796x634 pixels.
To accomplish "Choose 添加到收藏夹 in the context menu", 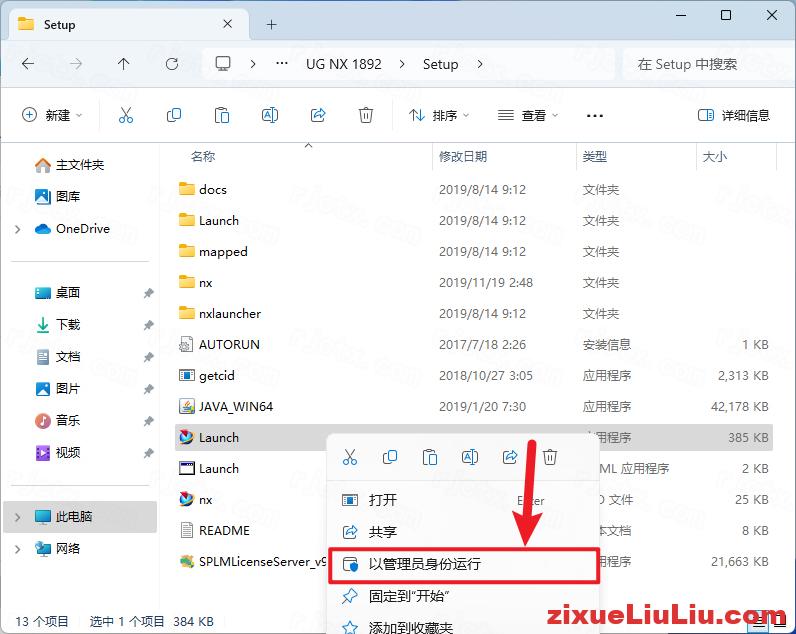I will (x=463, y=627).
